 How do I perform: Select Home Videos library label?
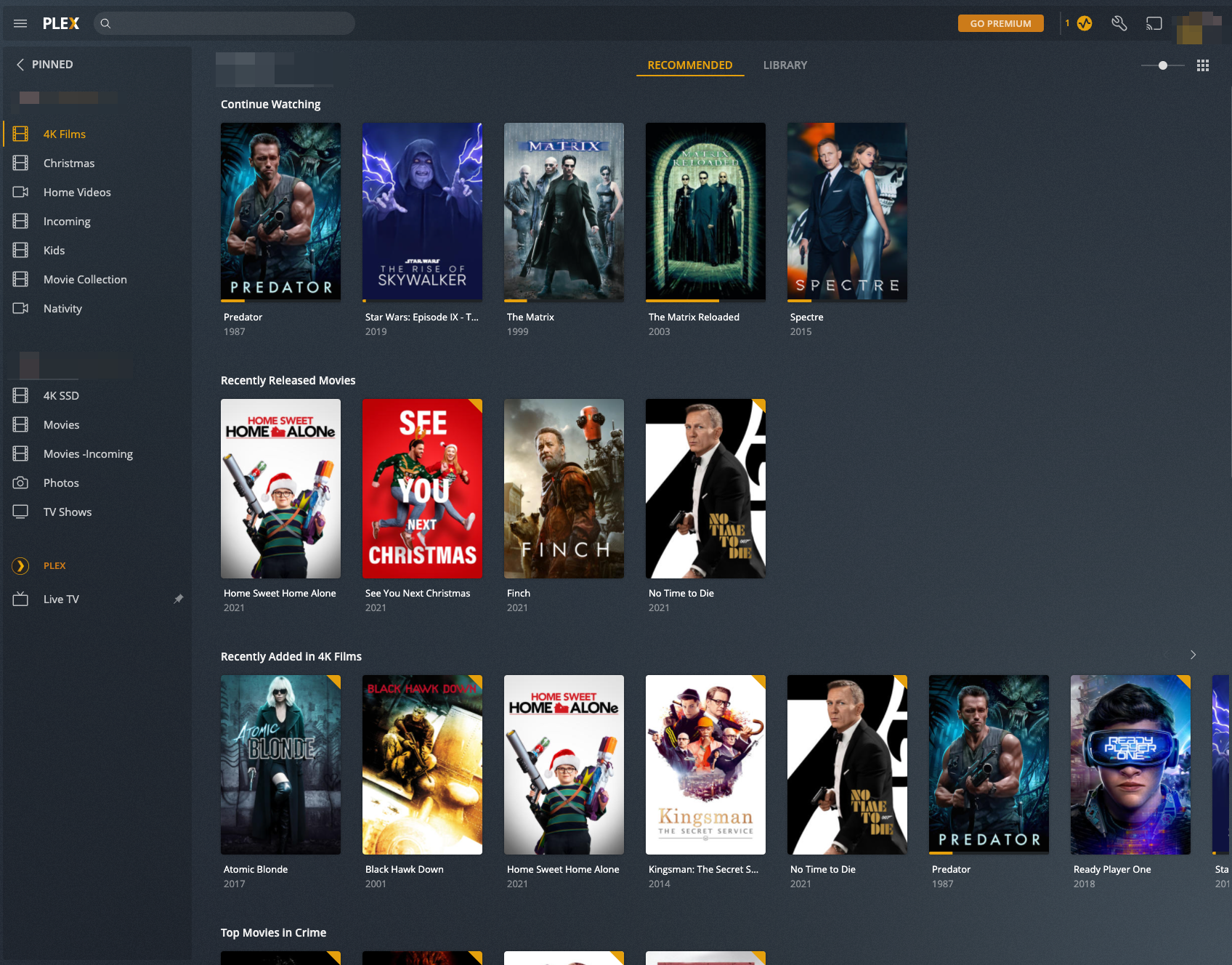(x=77, y=192)
